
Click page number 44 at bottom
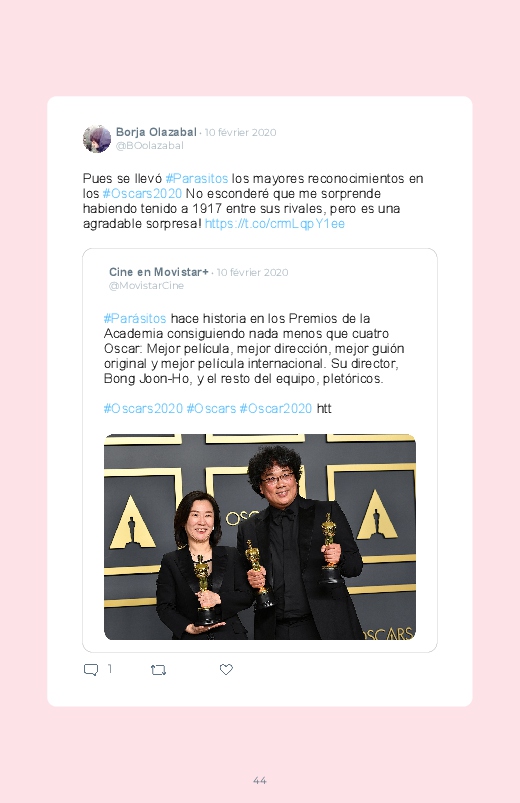coord(260,780)
